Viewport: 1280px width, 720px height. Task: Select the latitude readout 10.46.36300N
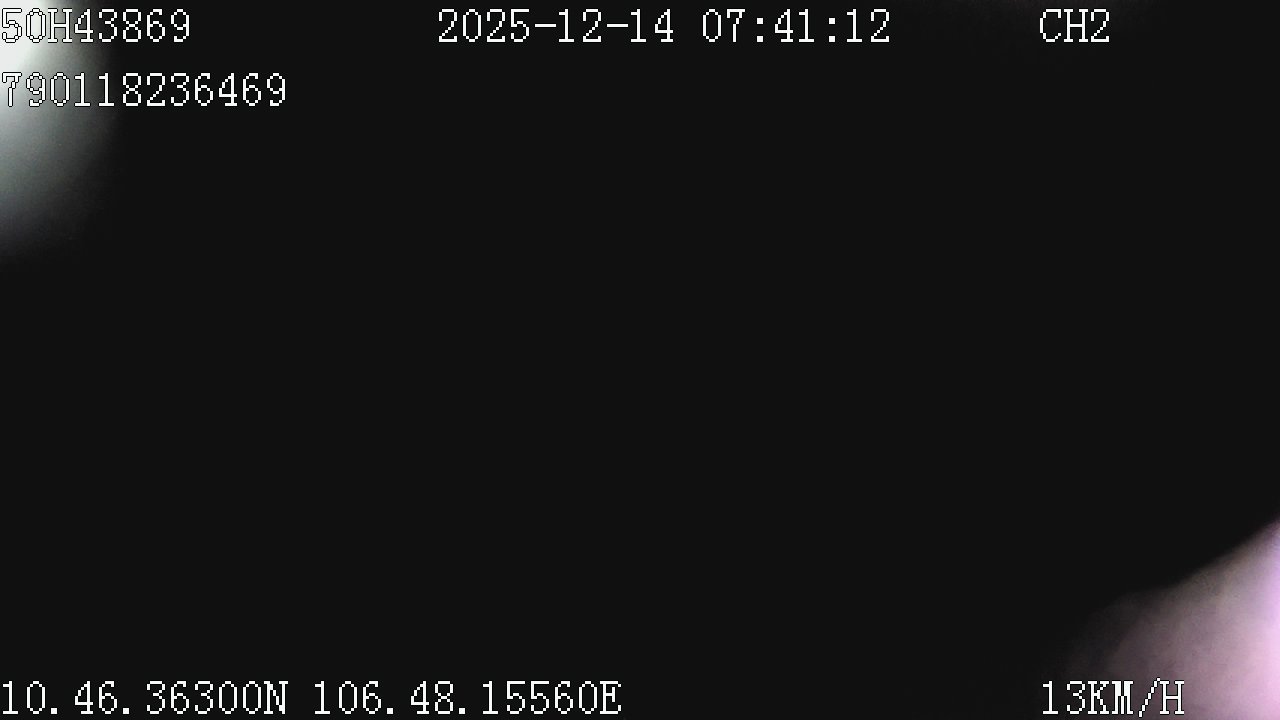click(x=144, y=698)
